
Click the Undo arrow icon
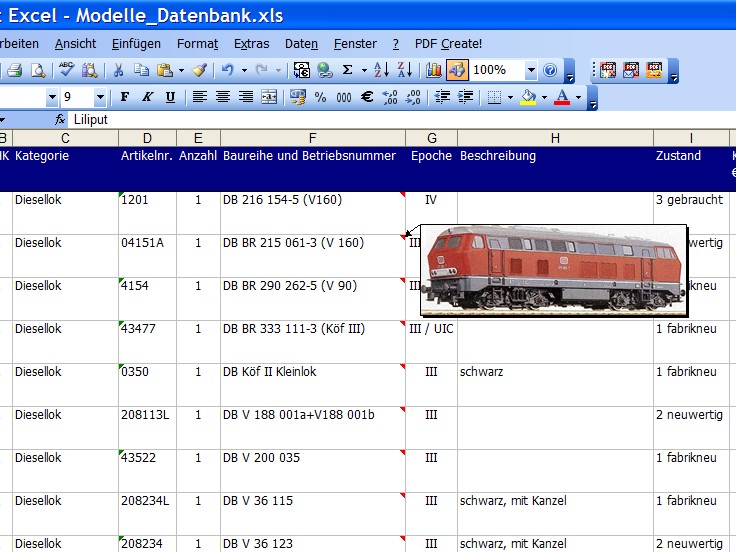tap(228, 70)
